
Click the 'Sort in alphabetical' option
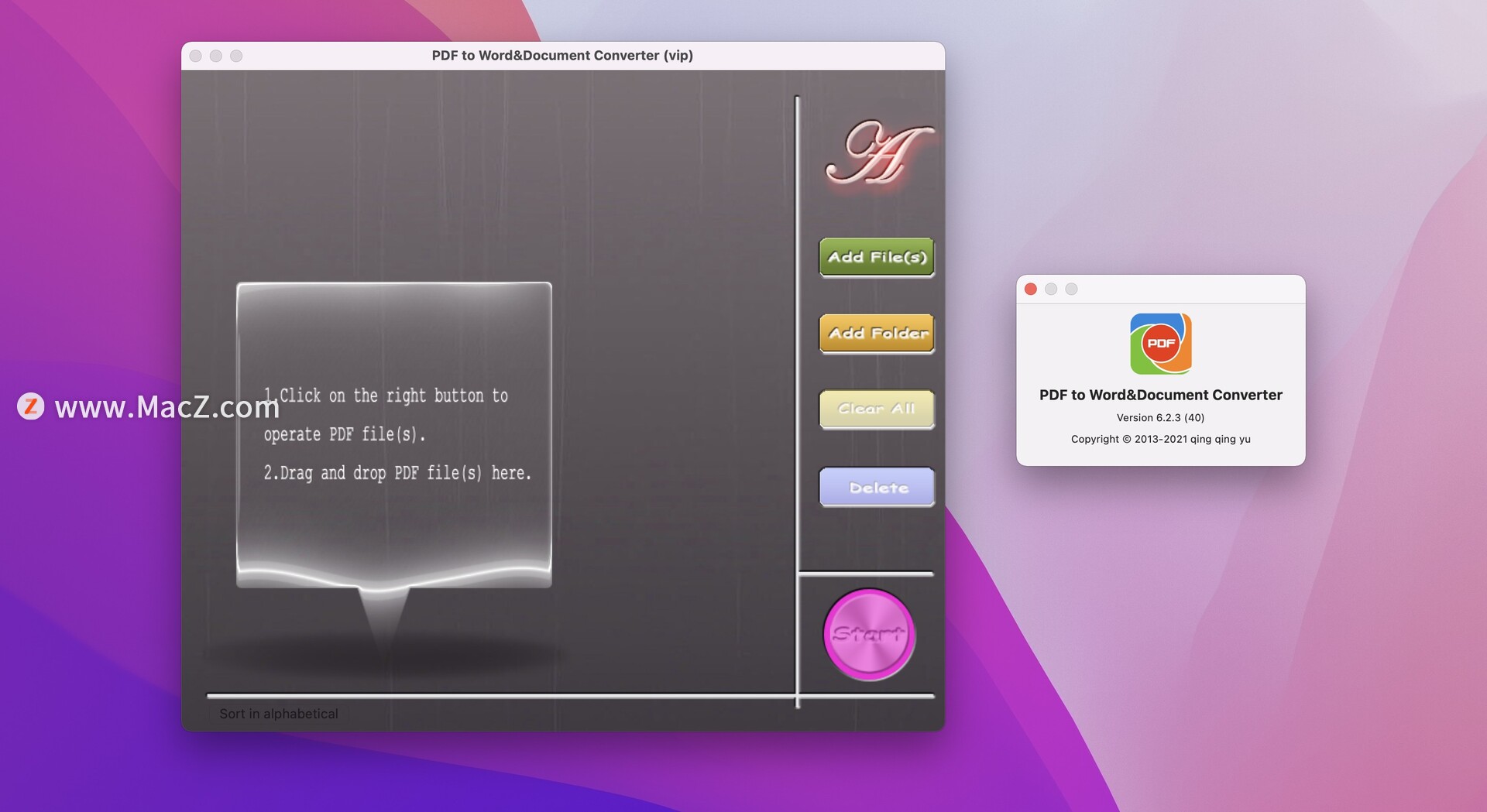click(278, 713)
